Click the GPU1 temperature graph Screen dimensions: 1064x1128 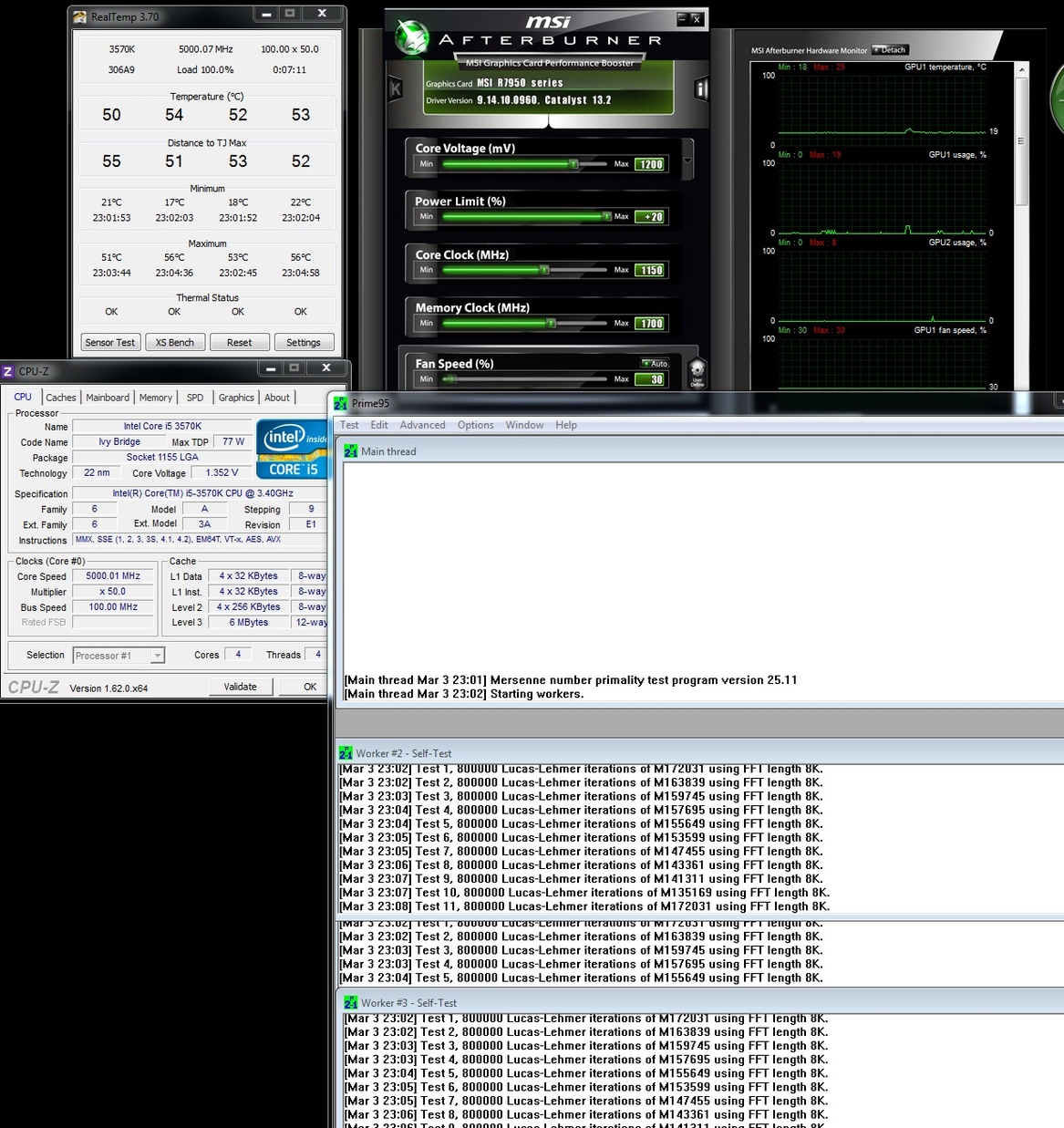pos(881,109)
